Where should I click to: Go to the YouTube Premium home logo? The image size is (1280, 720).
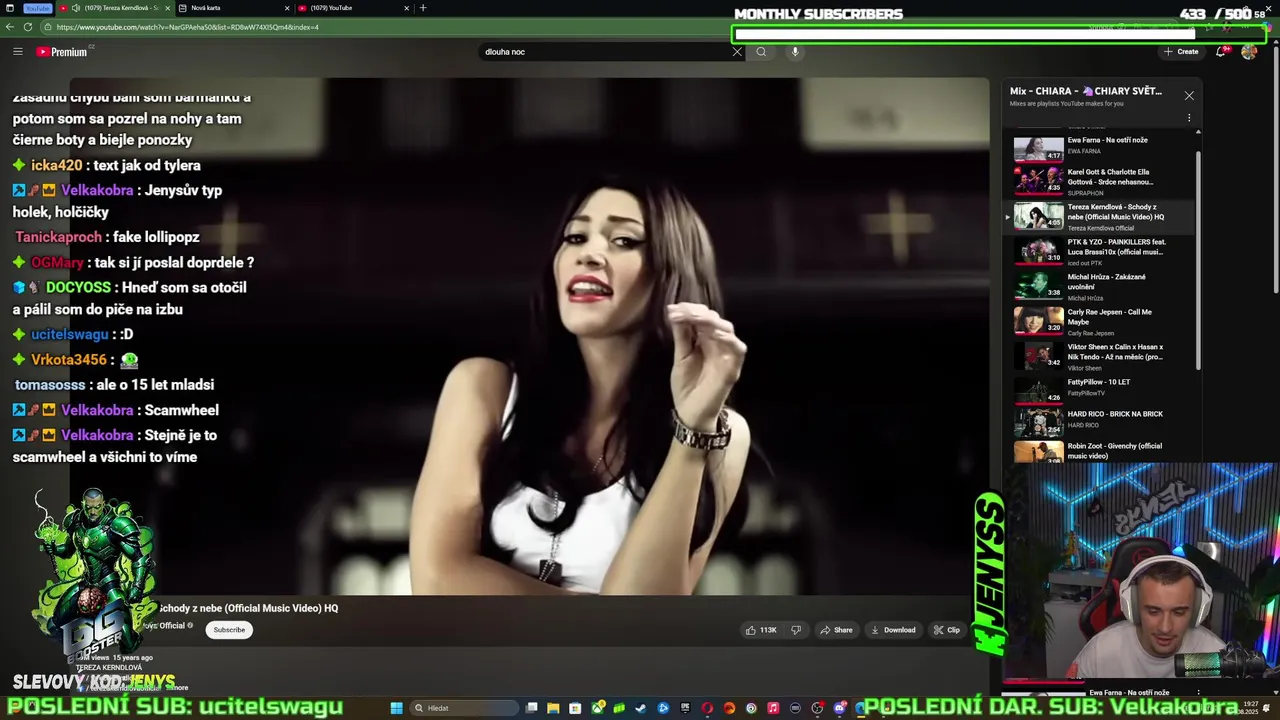(62, 52)
